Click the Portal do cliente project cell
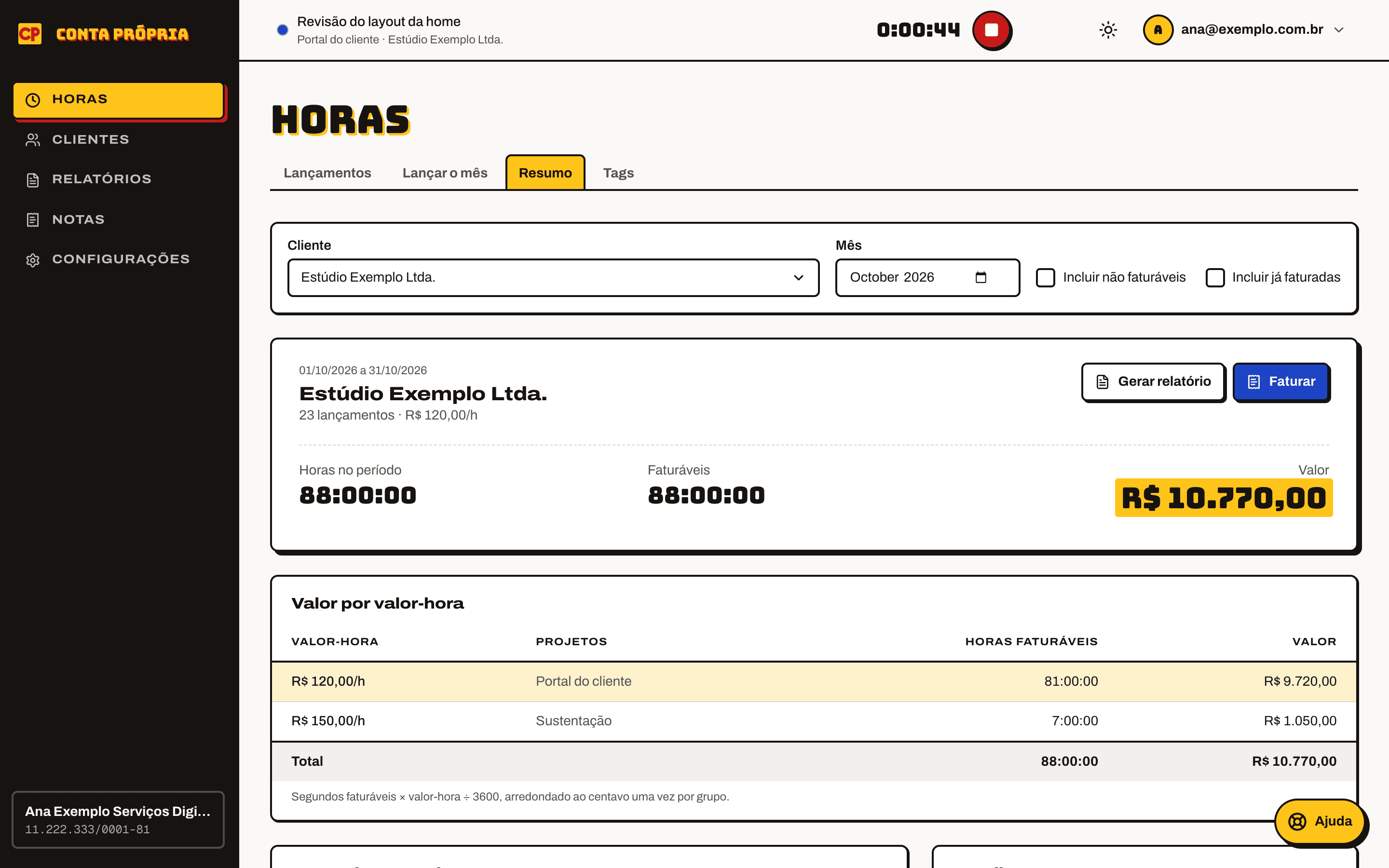The height and width of the screenshot is (868, 1389). (583, 681)
